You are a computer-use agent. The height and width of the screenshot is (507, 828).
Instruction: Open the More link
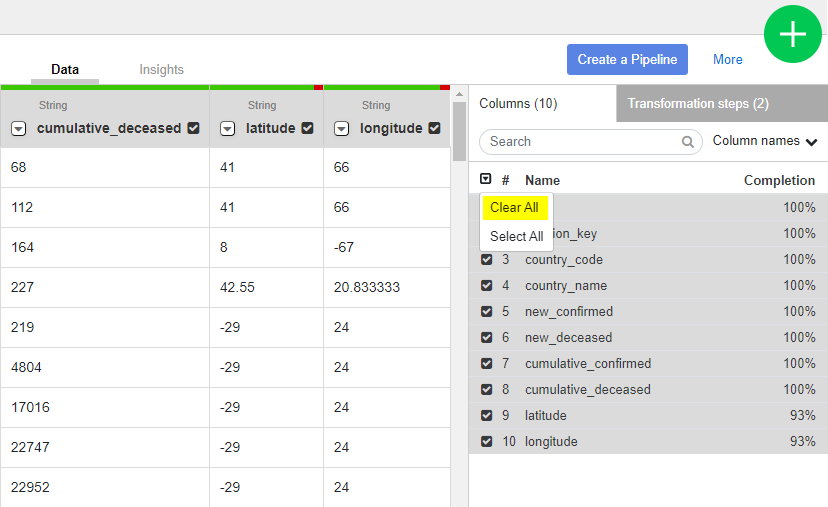727,59
